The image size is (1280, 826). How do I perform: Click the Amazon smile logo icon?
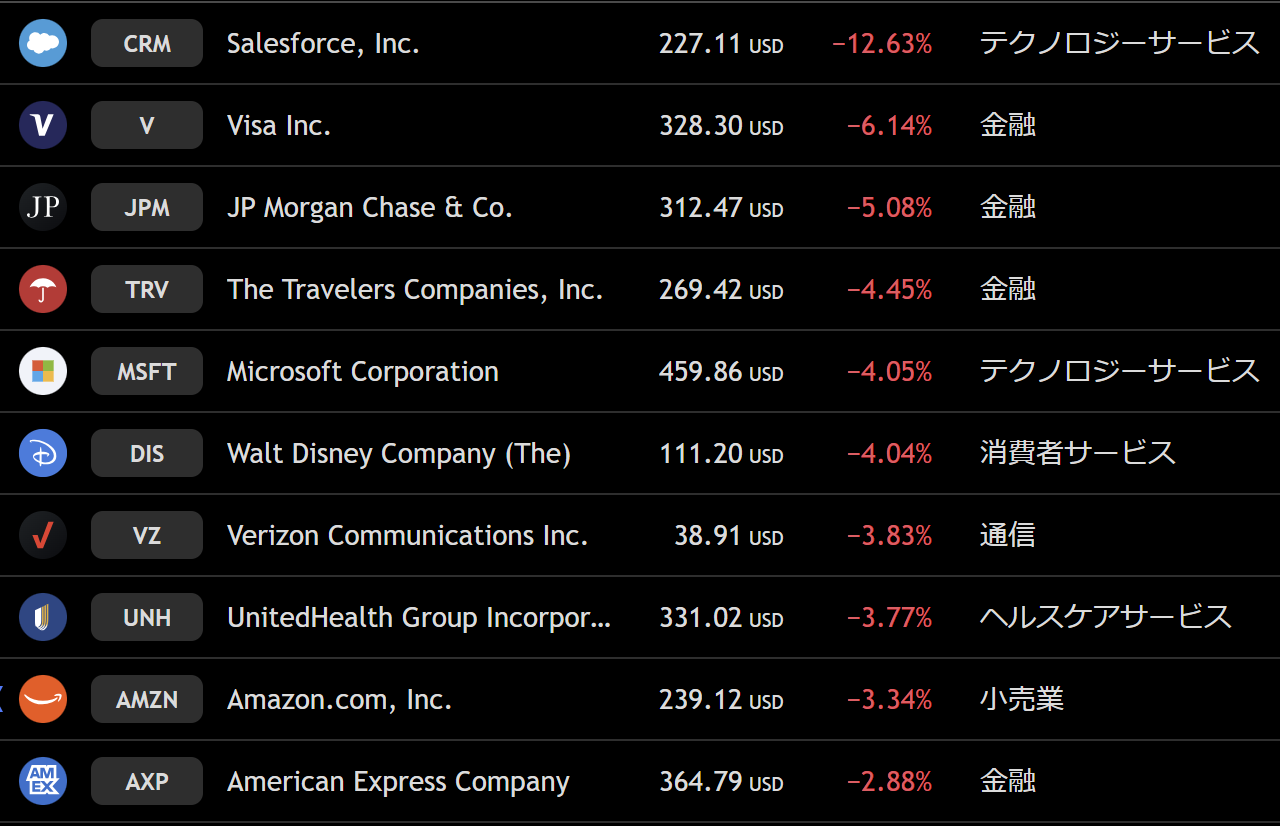tap(43, 700)
